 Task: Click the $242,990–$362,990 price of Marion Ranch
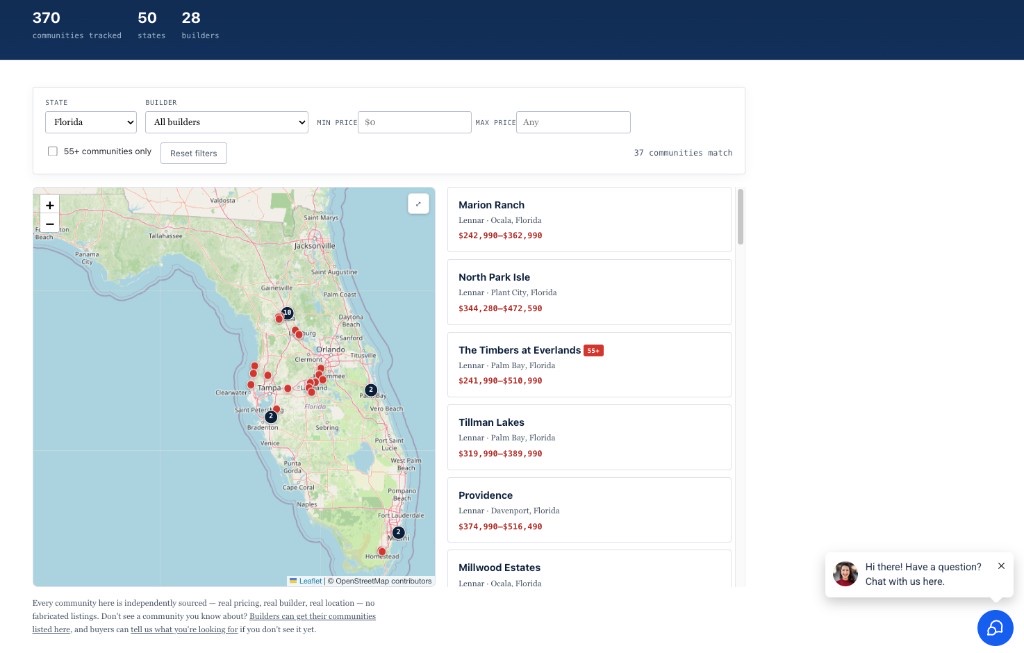click(500, 235)
